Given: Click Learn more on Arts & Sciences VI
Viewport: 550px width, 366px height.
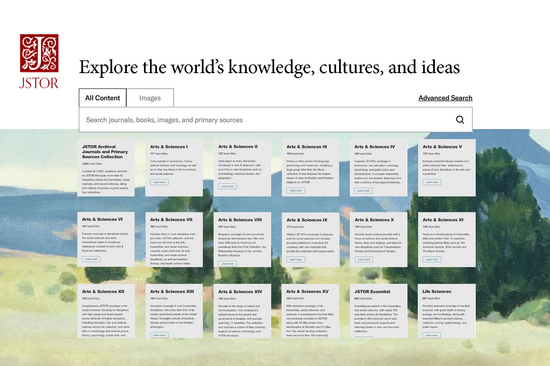Looking at the screenshot, I should tap(91, 259).
